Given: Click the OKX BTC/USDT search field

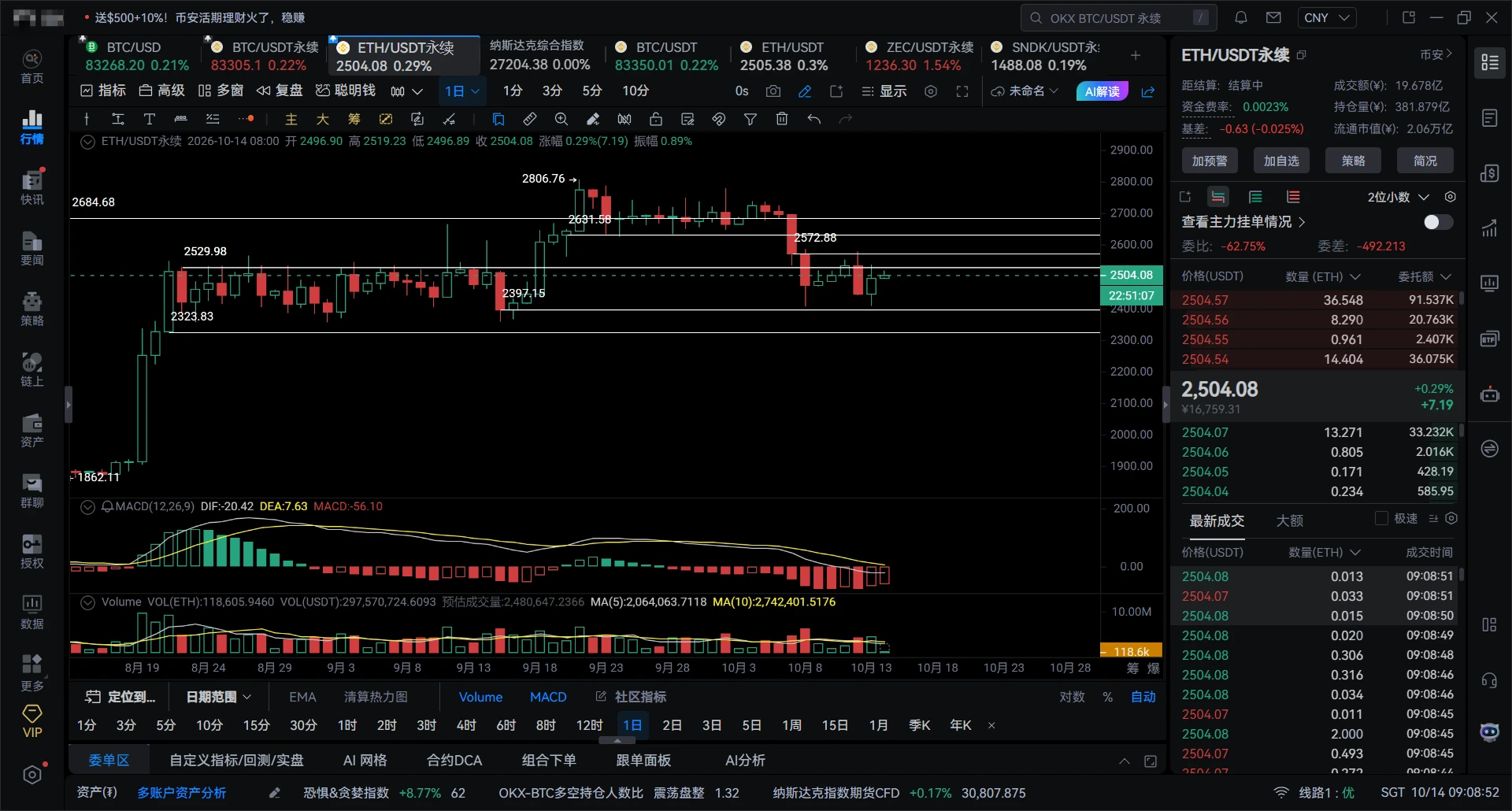Looking at the screenshot, I should (x=1119, y=17).
